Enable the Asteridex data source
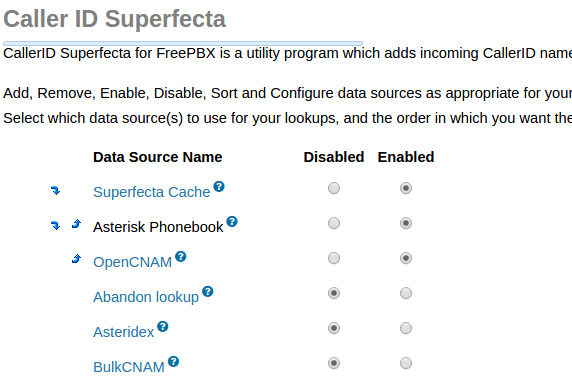 point(406,328)
